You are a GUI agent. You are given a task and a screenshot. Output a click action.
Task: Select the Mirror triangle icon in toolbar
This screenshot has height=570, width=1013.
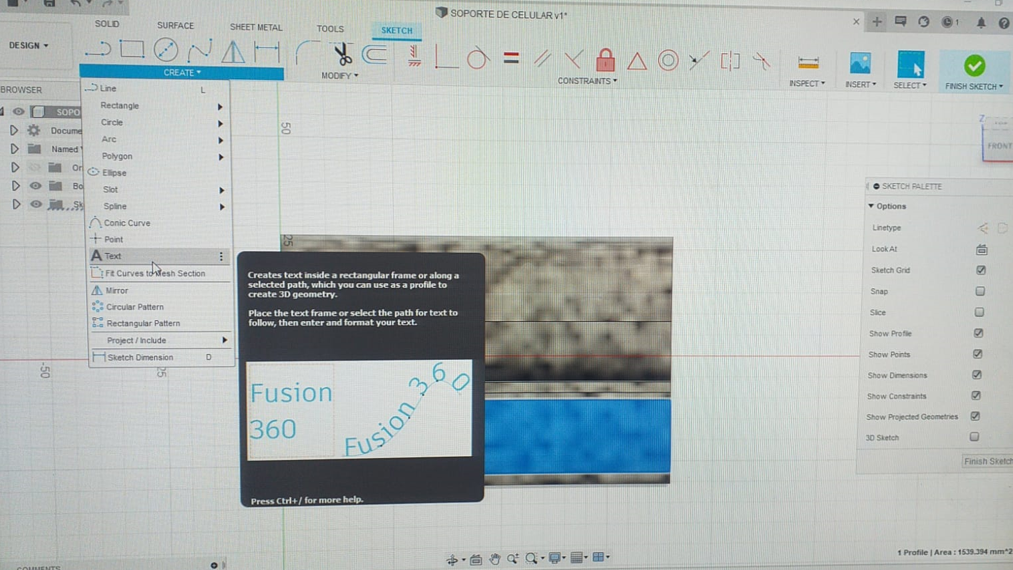coord(233,51)
